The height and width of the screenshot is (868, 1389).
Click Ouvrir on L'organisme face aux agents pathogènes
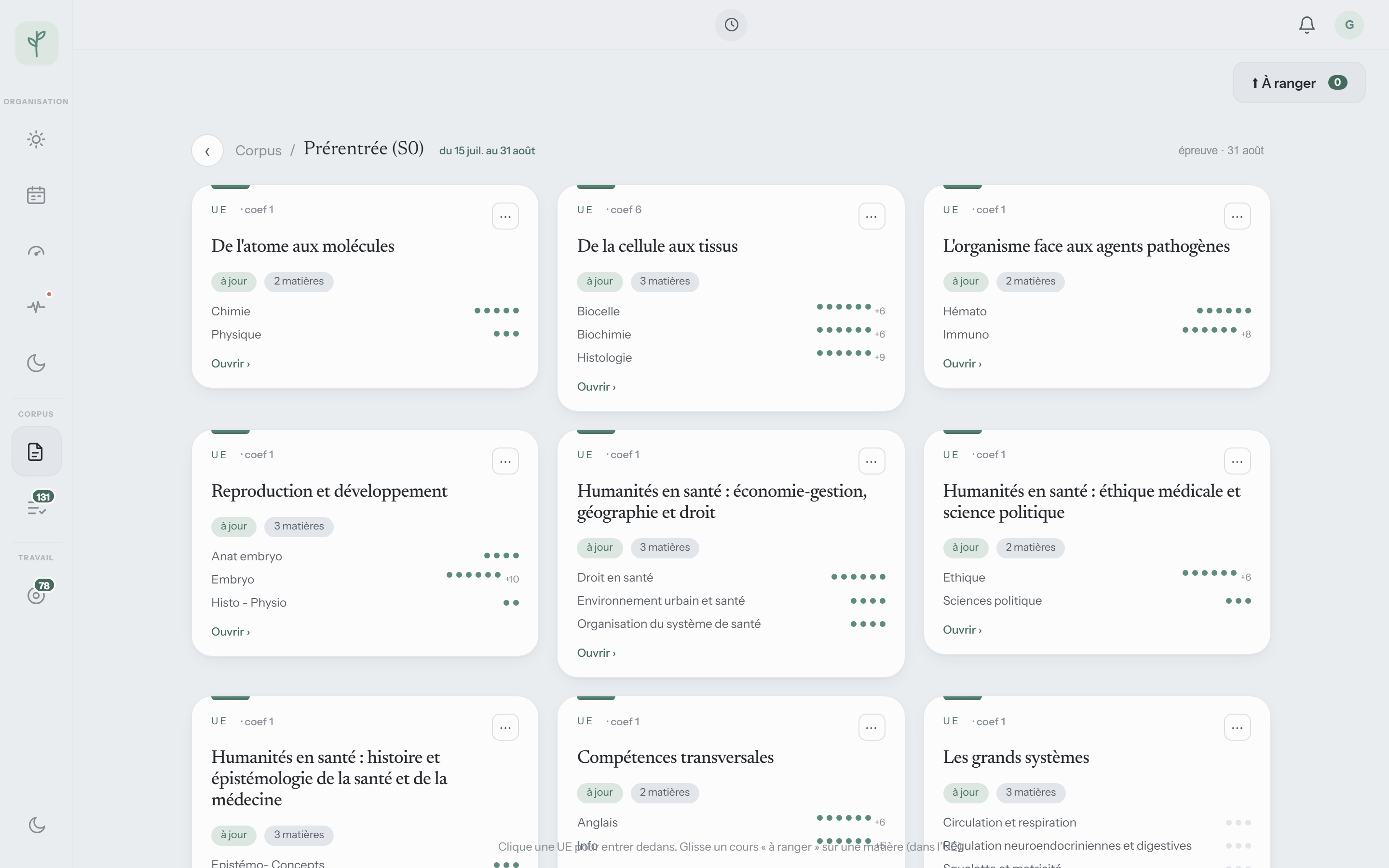[x=963, y=364]
